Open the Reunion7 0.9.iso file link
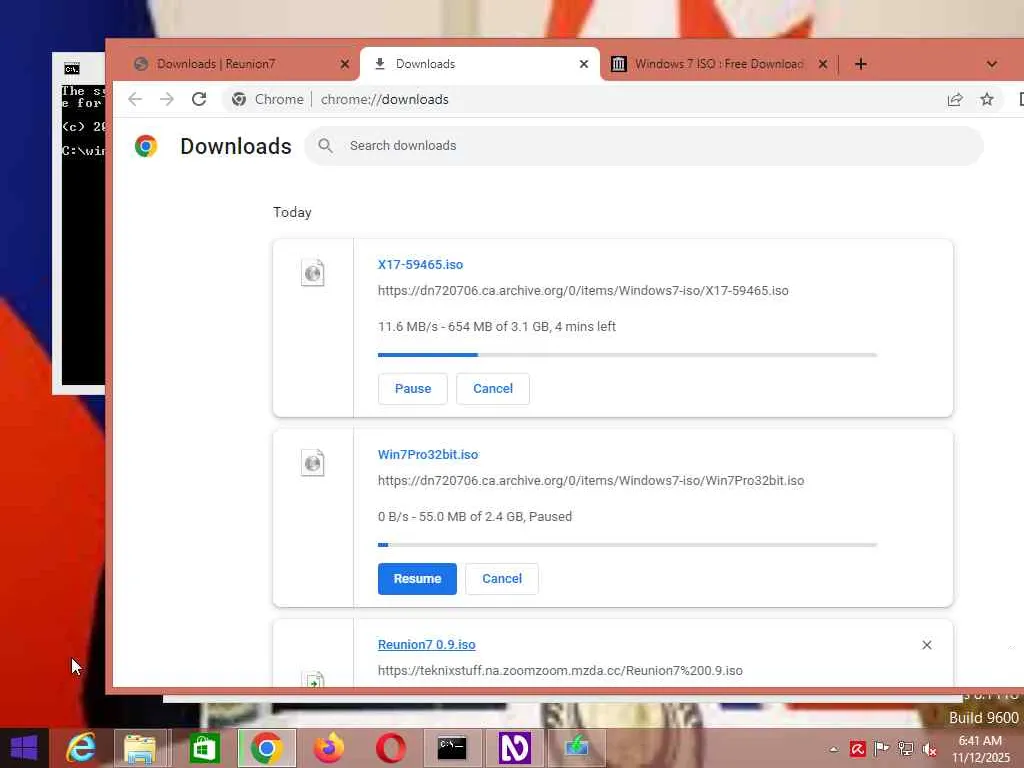The width and height of the screenshot is (1024, 768). 426,645
